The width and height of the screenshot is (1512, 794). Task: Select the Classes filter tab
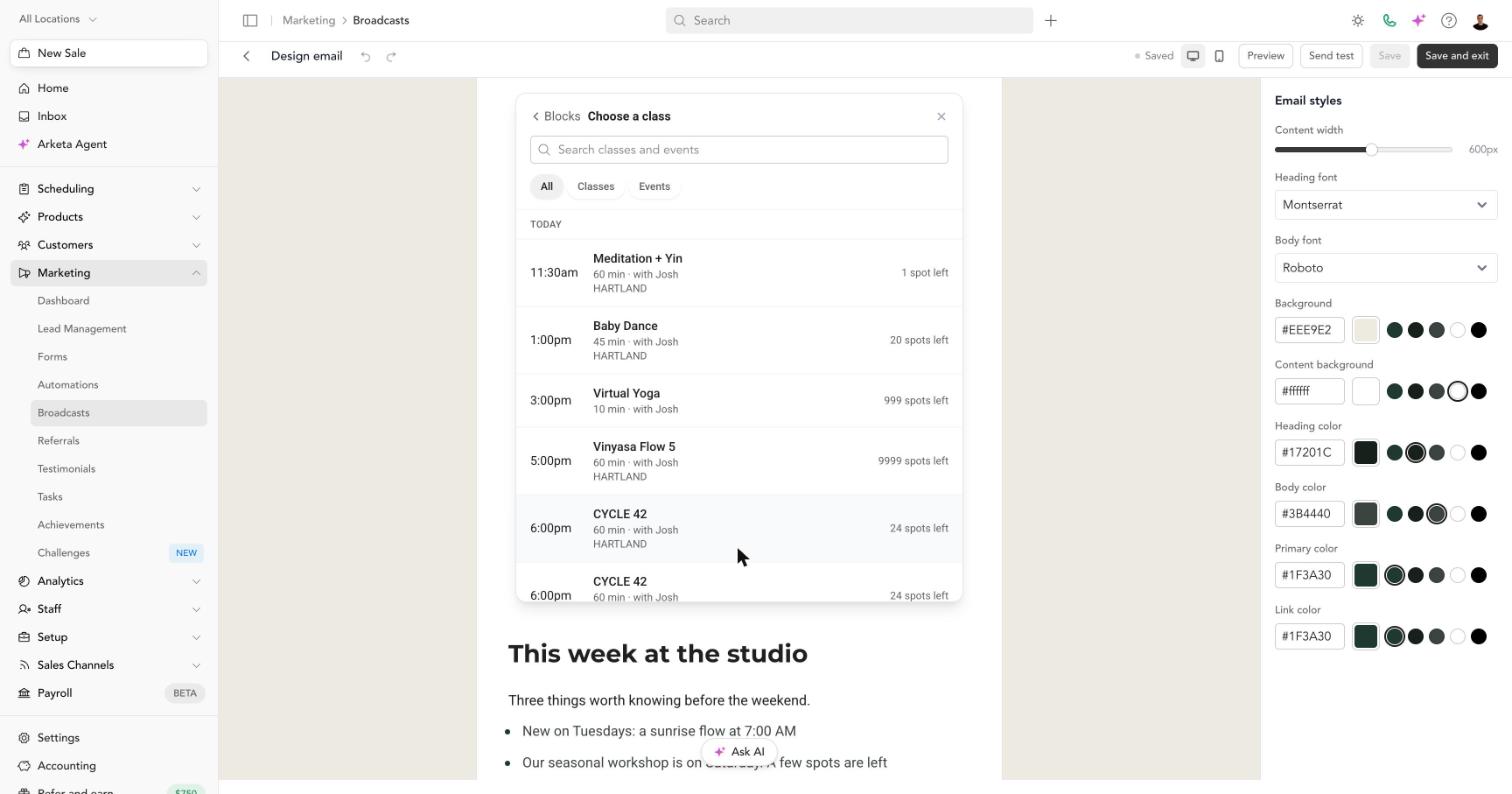tap(596, 187)
